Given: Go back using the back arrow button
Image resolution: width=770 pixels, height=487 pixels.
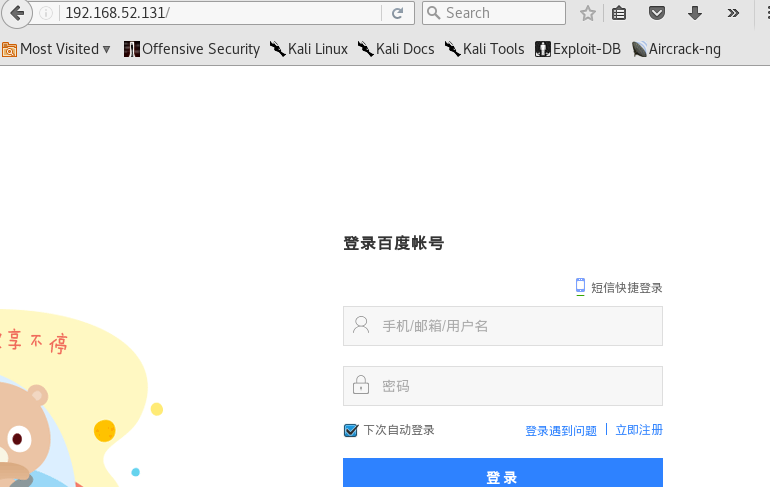Looking at the screenshot, I should [17, 13].
